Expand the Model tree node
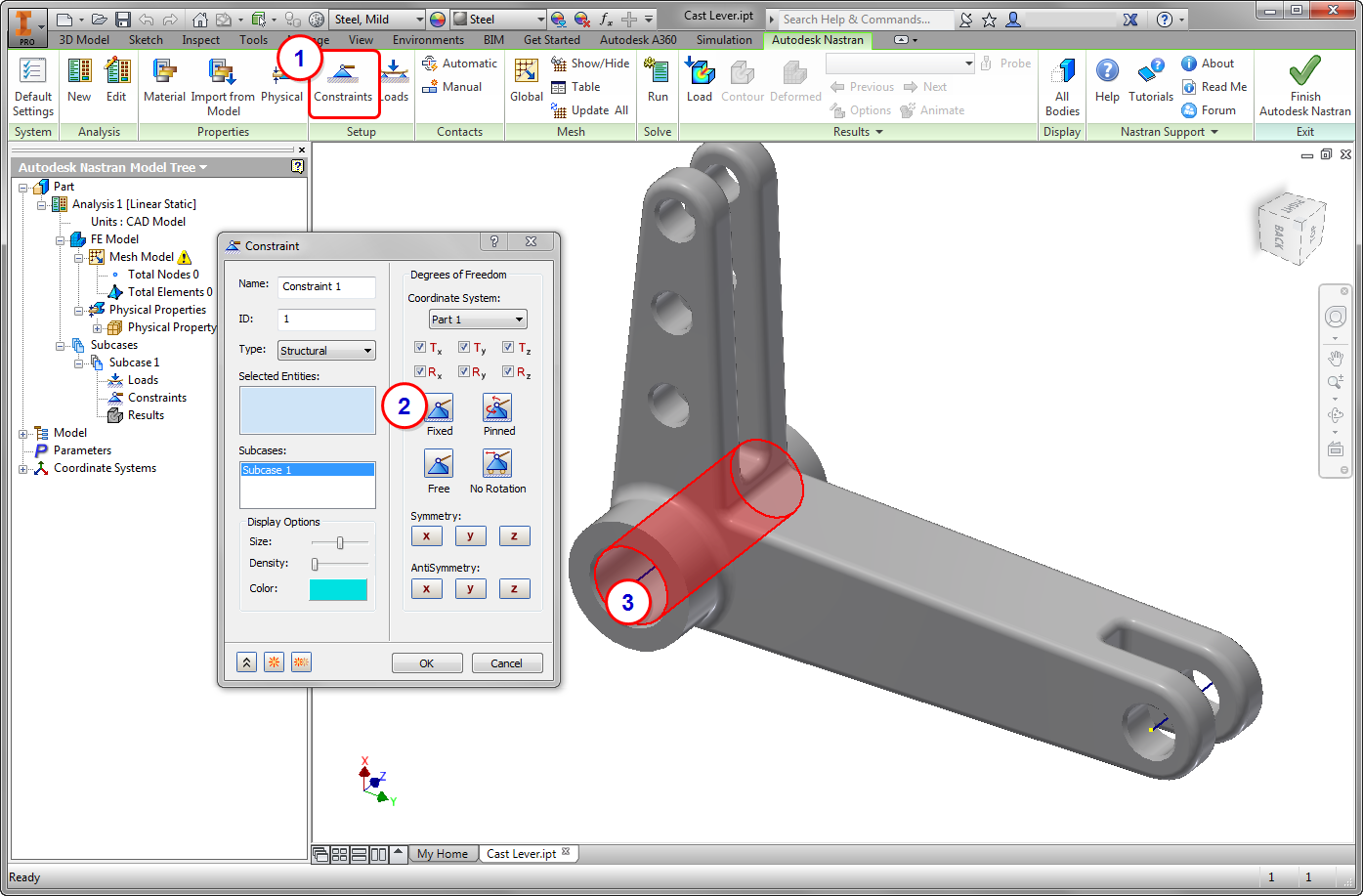This screenshot has height=896, width=1363. click(x=23, y=433)
